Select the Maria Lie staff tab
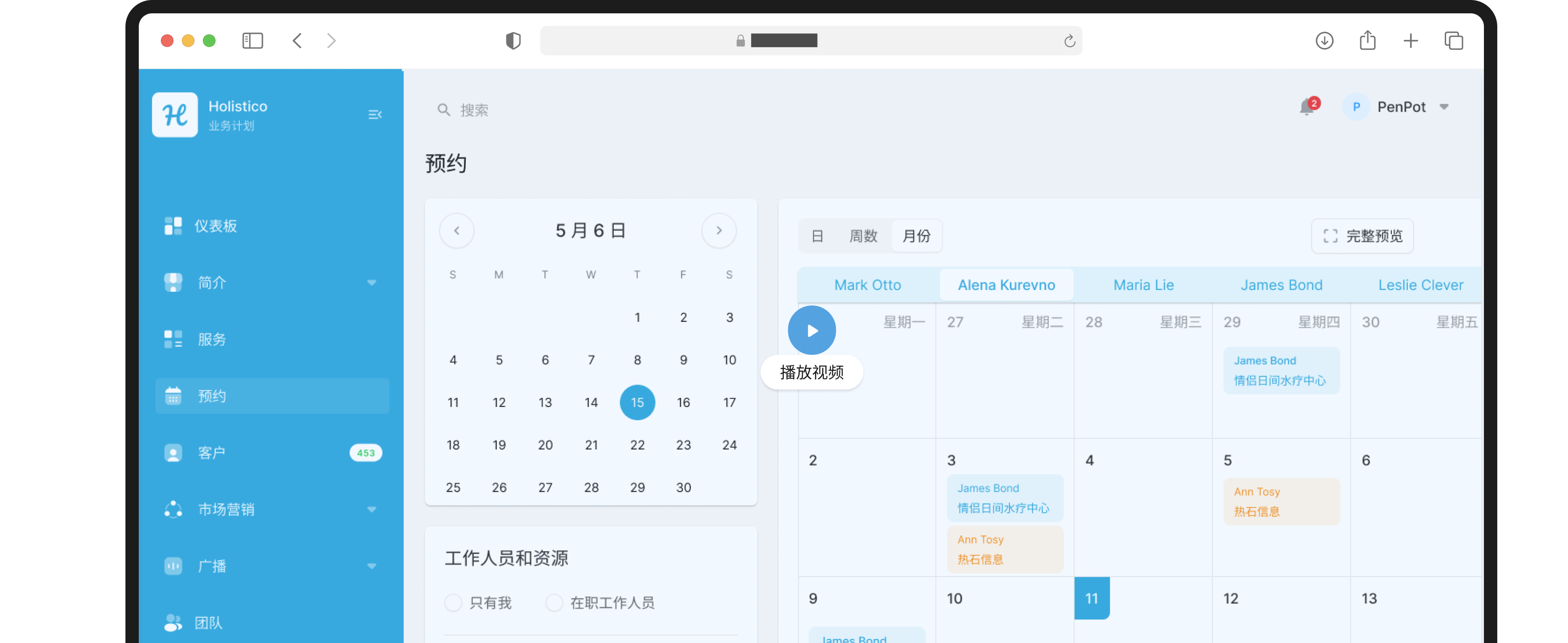This screenshot has height=643, width=1568. coord(1142,285)
